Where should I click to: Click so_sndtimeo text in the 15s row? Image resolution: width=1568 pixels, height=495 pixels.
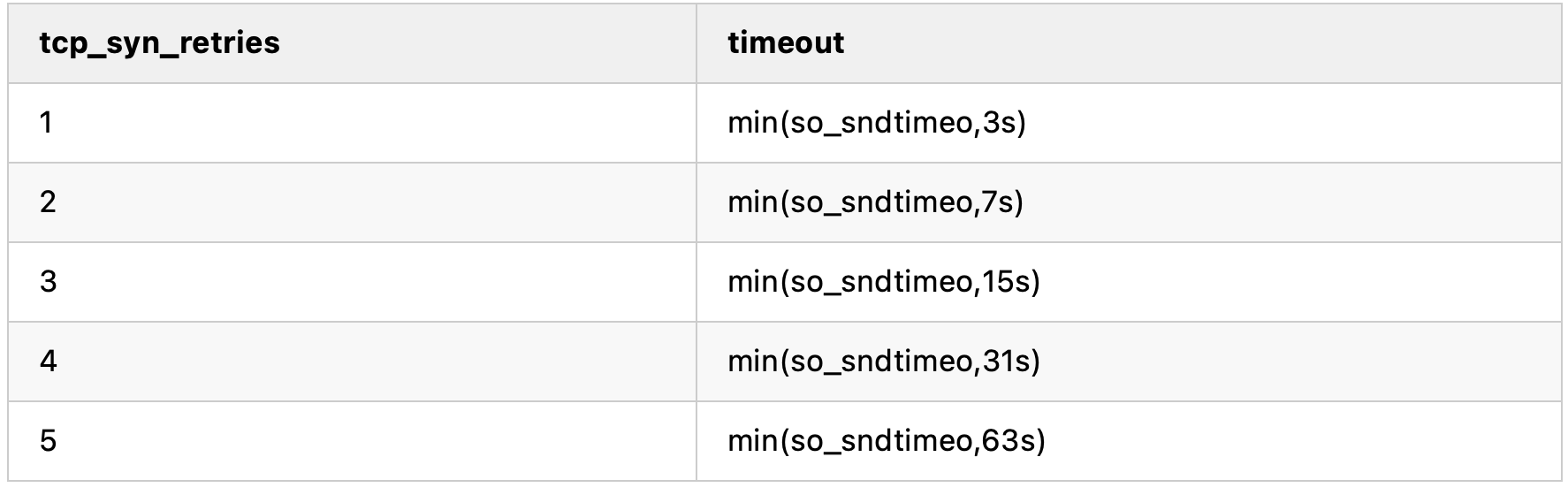click(x=879, y=282)
